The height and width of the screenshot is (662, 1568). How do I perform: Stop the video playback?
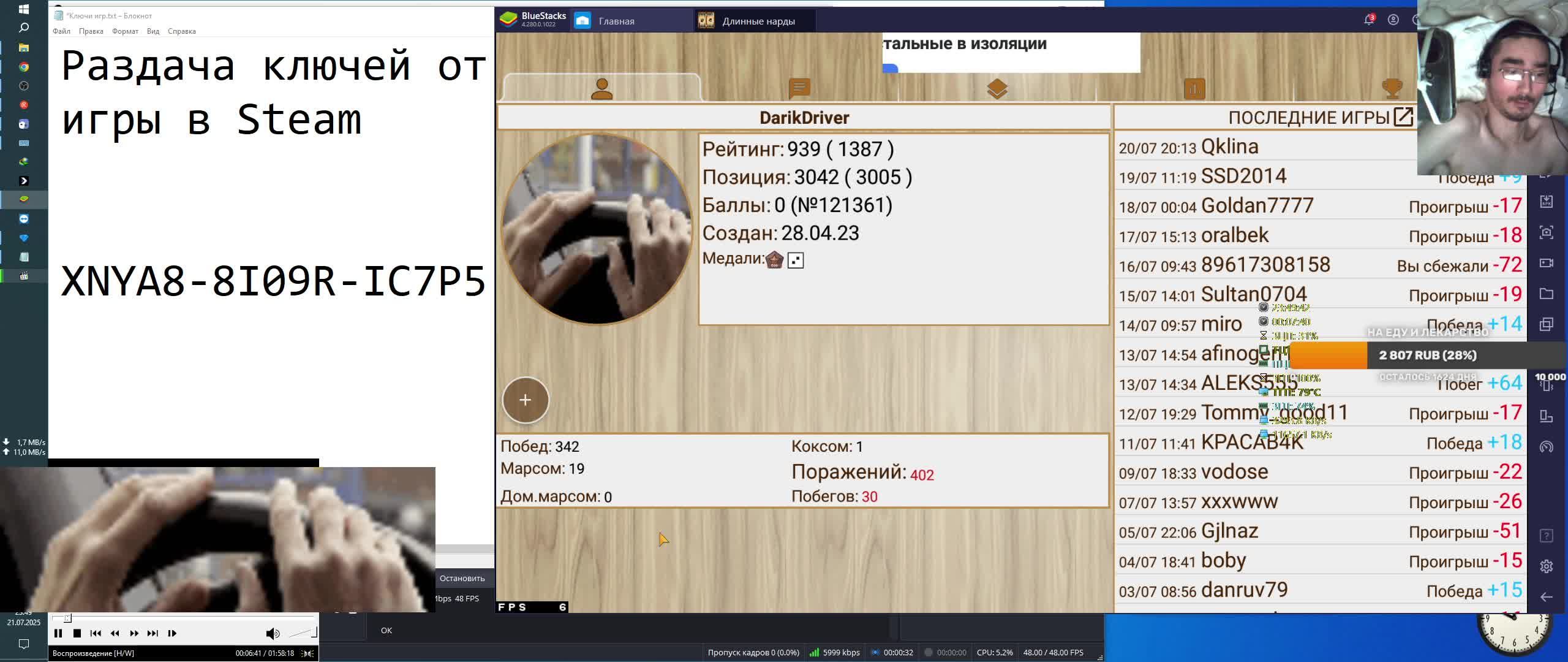point(77,633)
